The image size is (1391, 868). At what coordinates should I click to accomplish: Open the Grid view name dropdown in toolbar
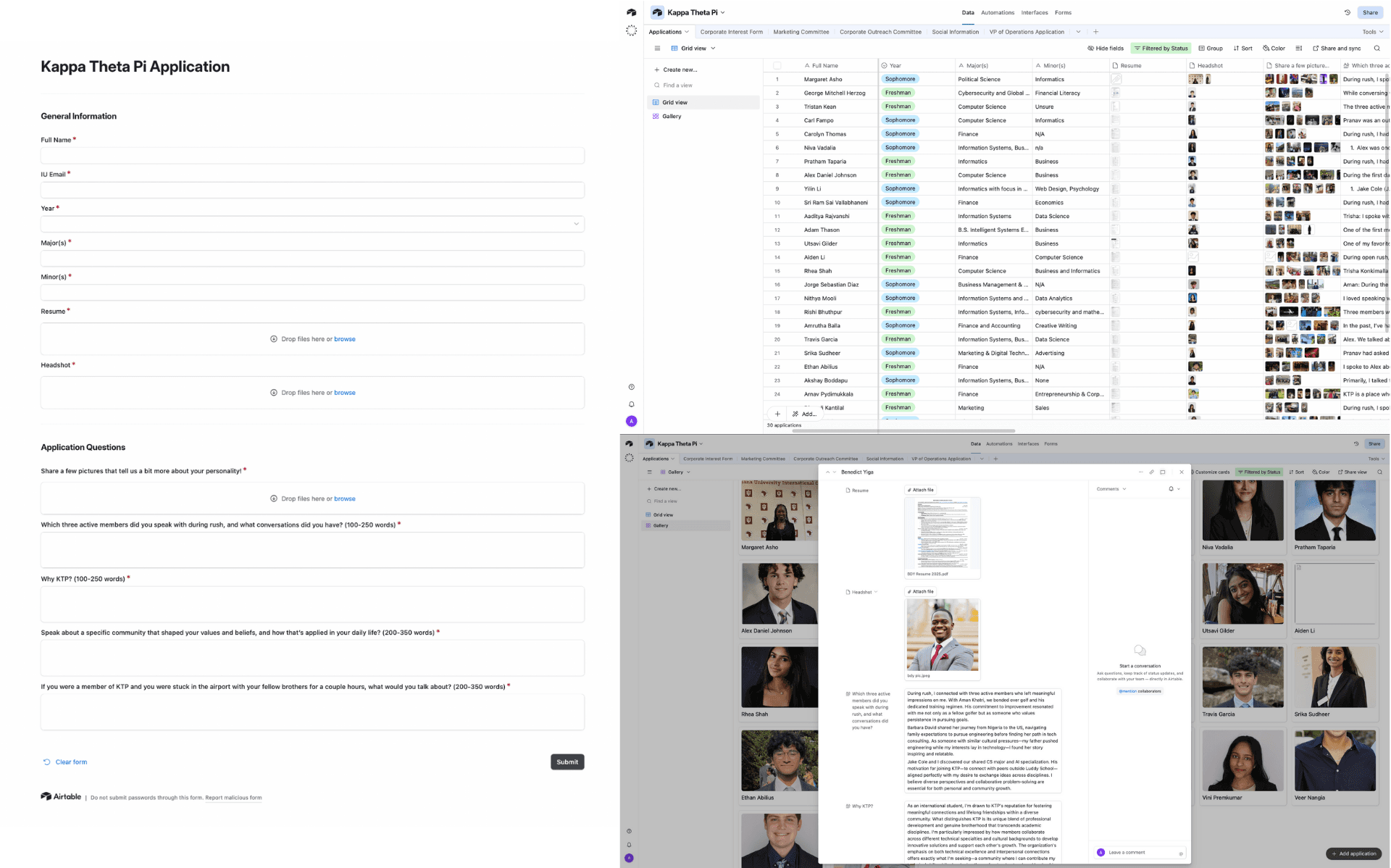pyautogui.click(x=693, y=49)
